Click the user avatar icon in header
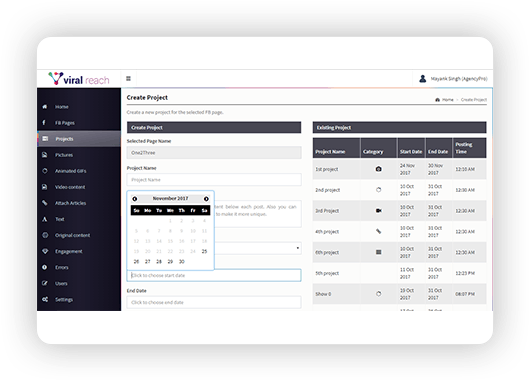This screenshot has width=531, height=381. (x=423, y=79)
